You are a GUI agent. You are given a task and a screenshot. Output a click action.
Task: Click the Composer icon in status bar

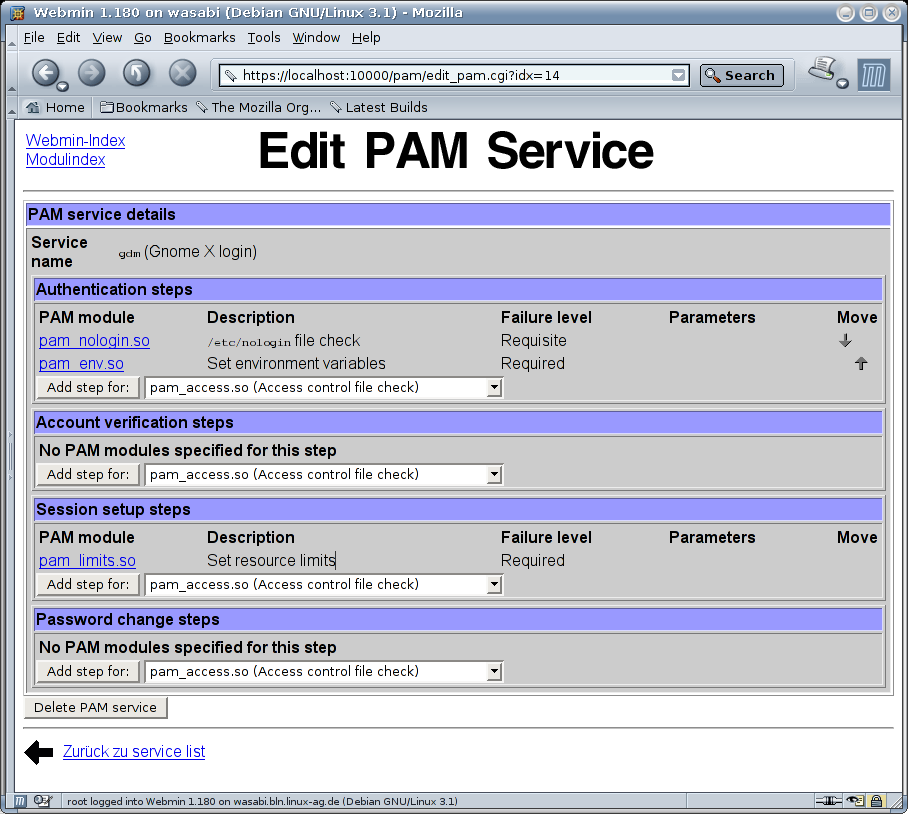click(x=42, y=801)
